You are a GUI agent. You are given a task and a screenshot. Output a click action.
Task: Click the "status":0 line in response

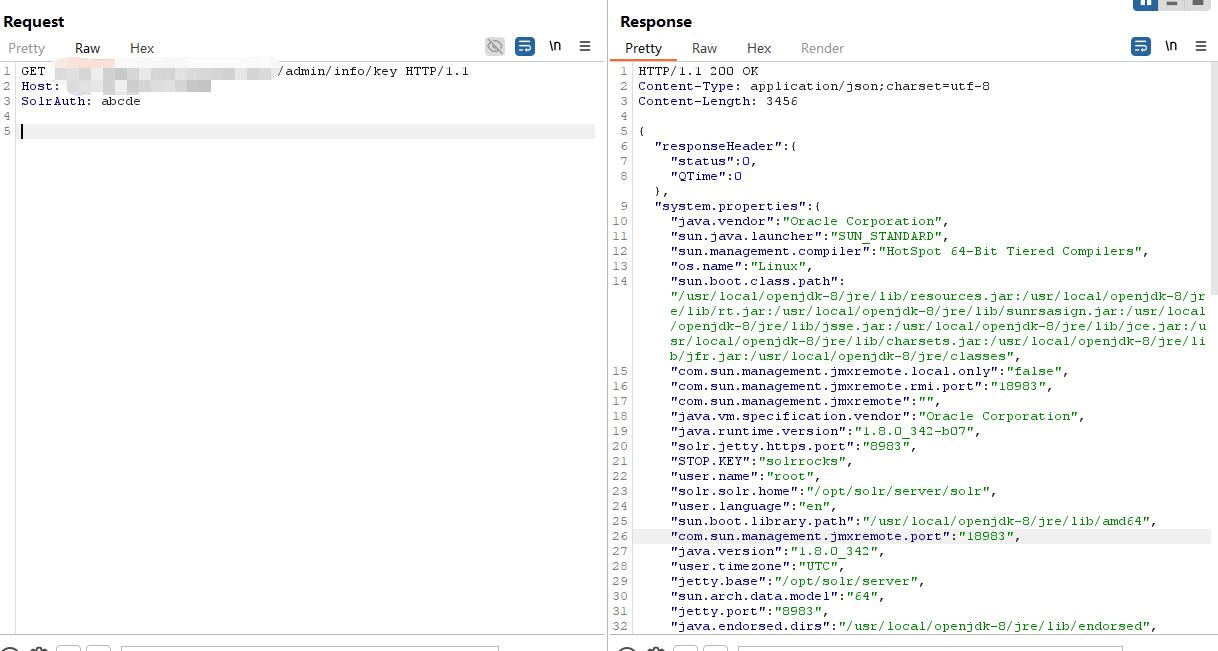pyautogui.click(x=714, y=161)
